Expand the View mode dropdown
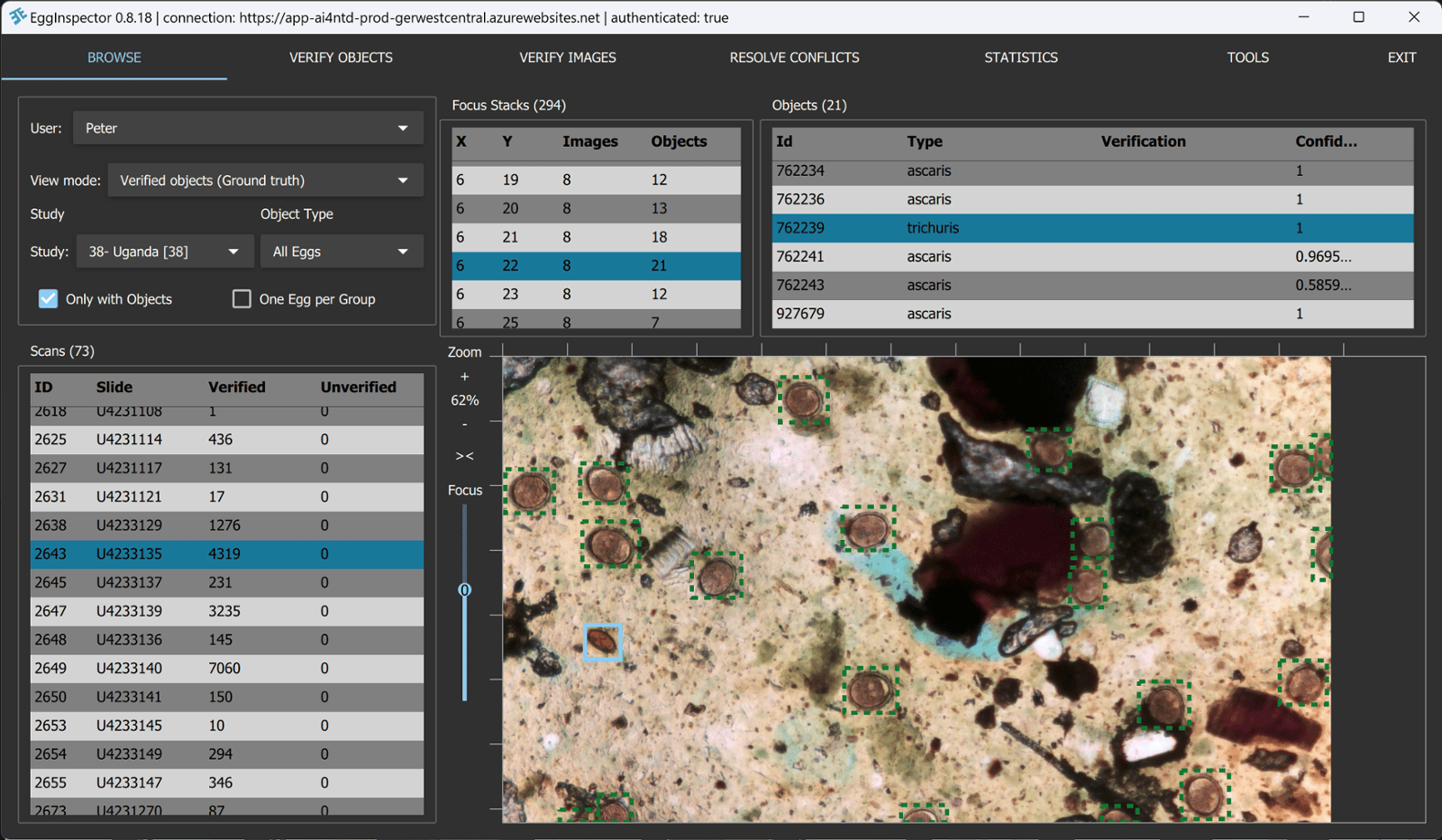This screenshot has height=840, width=1442. [x=265, y=180]
